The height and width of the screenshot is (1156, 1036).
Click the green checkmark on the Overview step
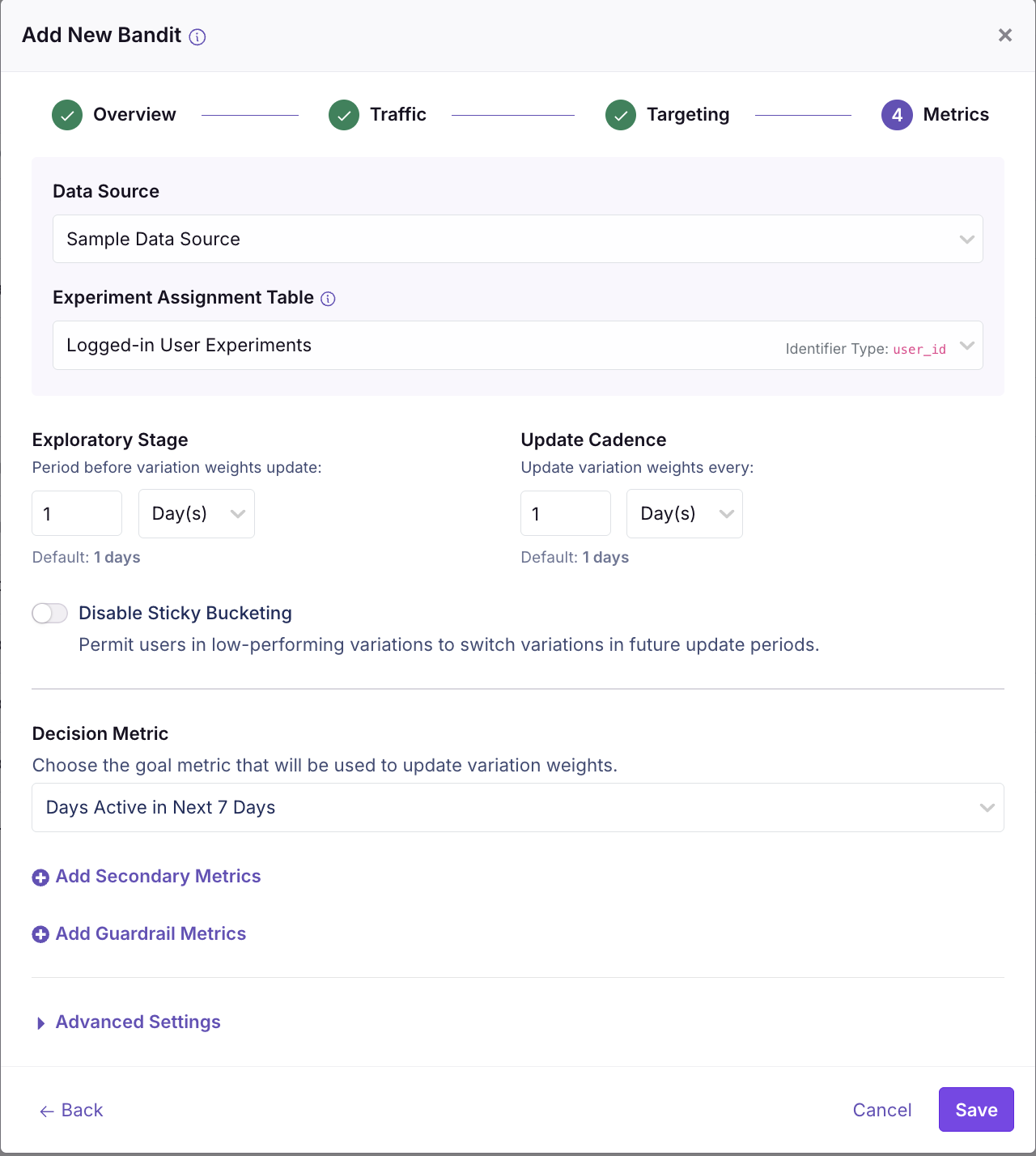tap(66, 114)
